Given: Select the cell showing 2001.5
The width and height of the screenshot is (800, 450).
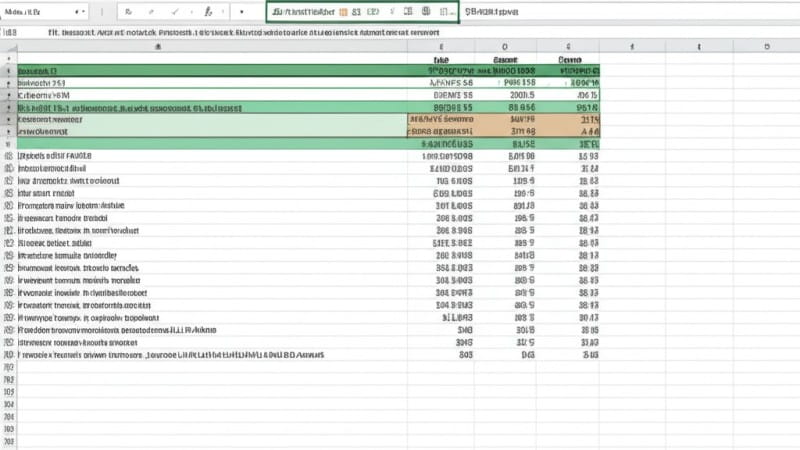Looking at the screenshot, I should pyautogui.click(x=505, y=95).
